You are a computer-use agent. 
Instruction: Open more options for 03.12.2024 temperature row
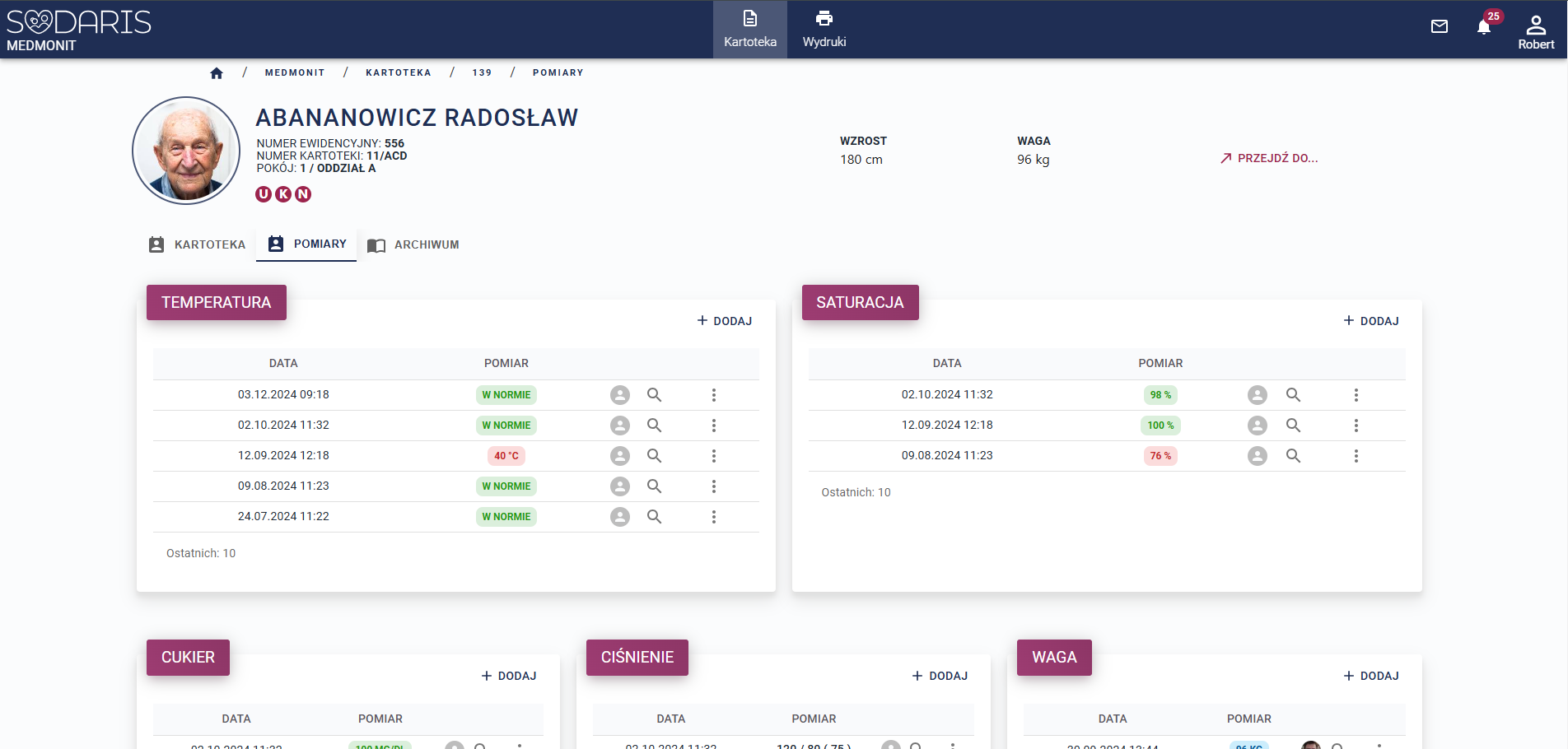[714, 395]
